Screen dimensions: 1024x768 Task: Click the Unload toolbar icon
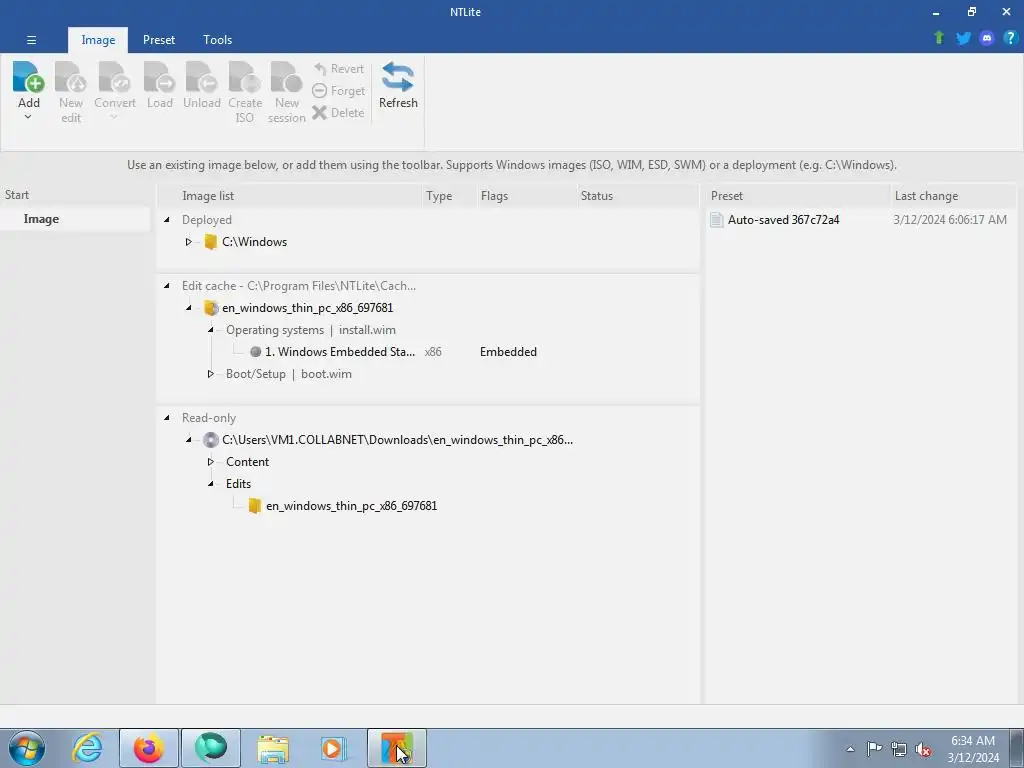tap(202, 78)
